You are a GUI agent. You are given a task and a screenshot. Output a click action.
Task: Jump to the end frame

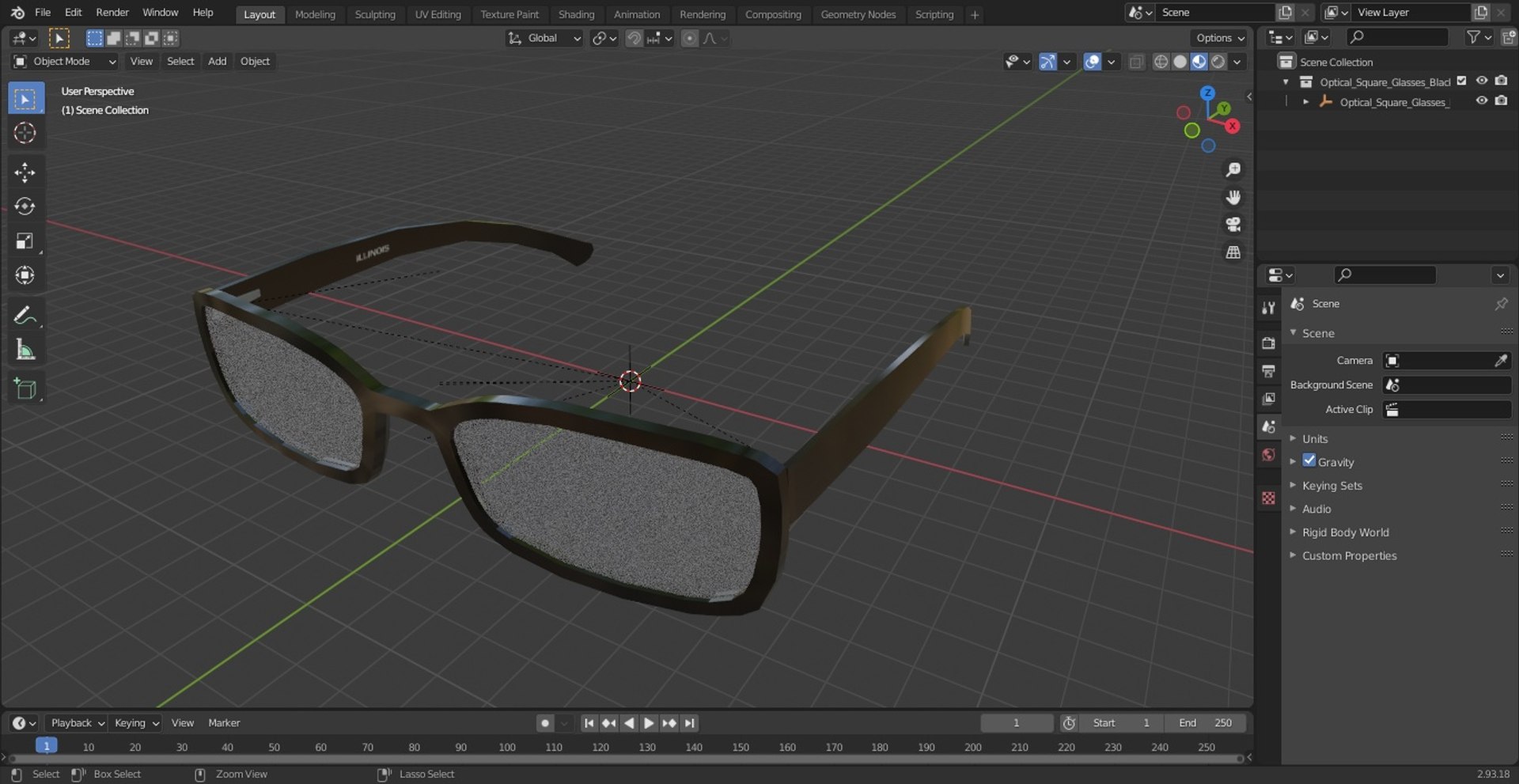(690, 723)
